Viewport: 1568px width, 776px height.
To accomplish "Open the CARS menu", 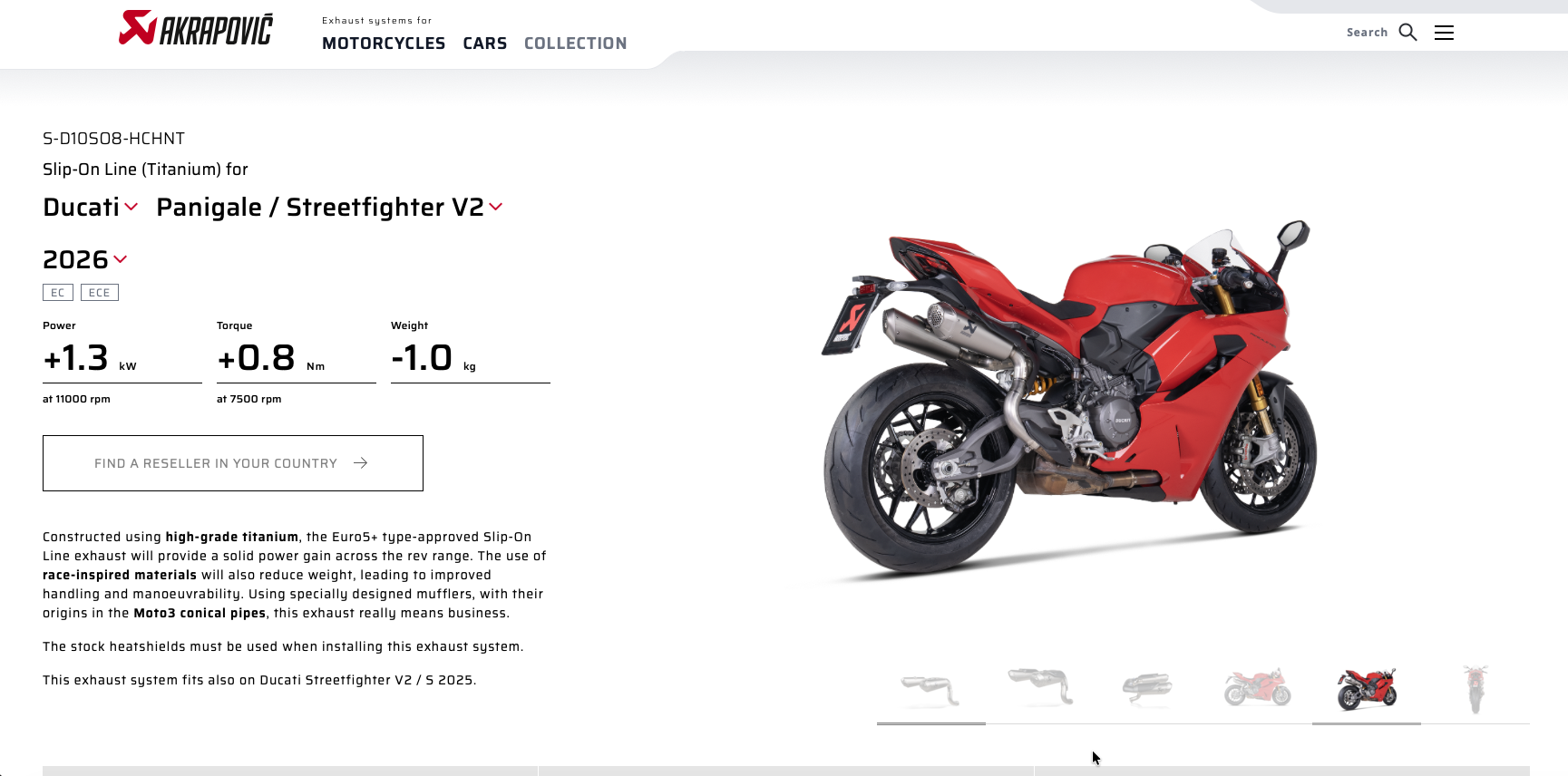I will tap(485, 44).
